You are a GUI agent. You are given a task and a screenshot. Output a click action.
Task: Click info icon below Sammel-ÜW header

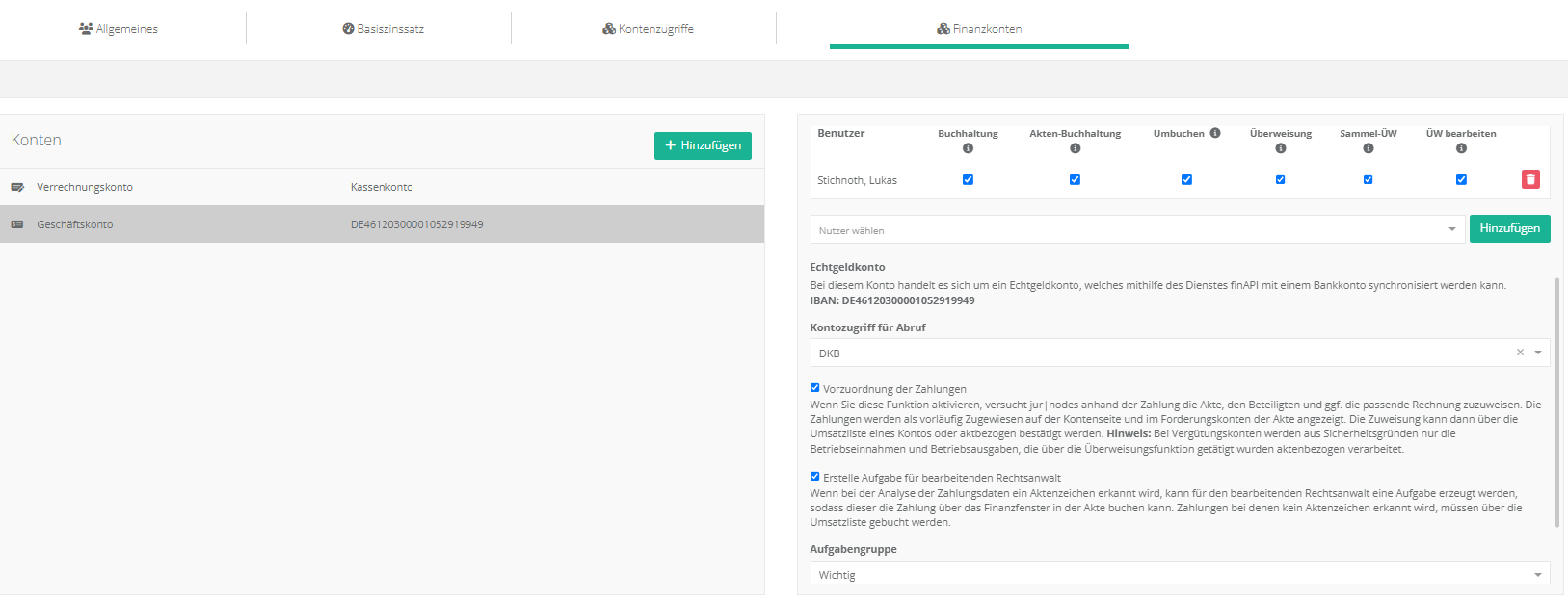coord(1368,148)
